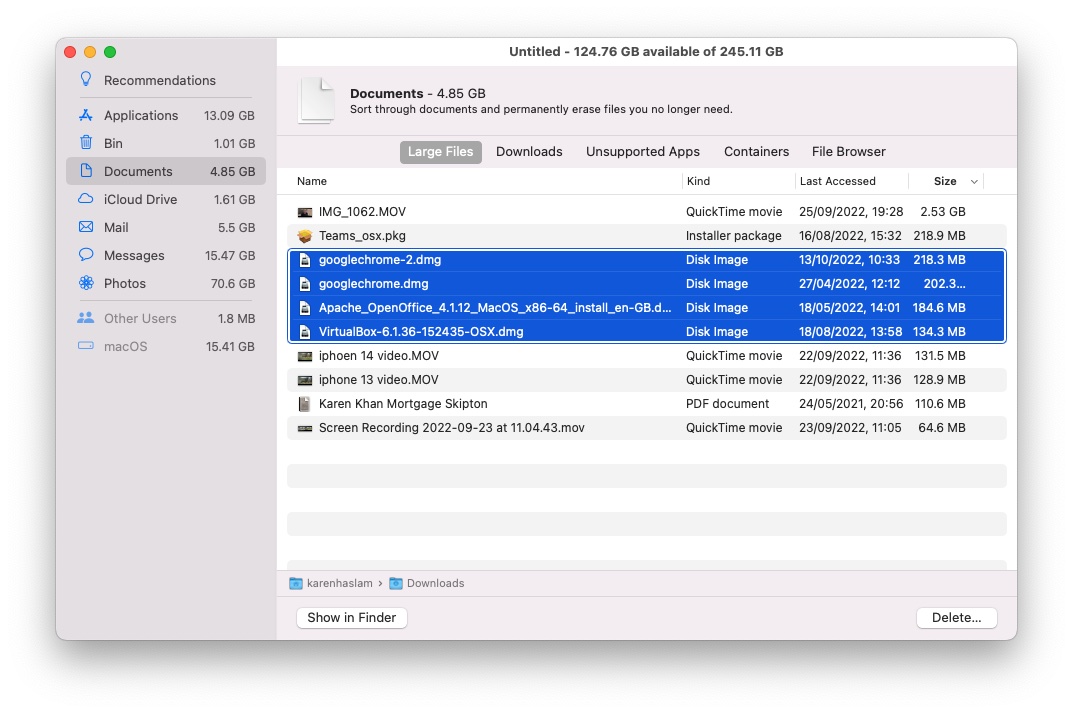Click the Photos flower icon
The image size is (1073, 714).
coord(86,283)
